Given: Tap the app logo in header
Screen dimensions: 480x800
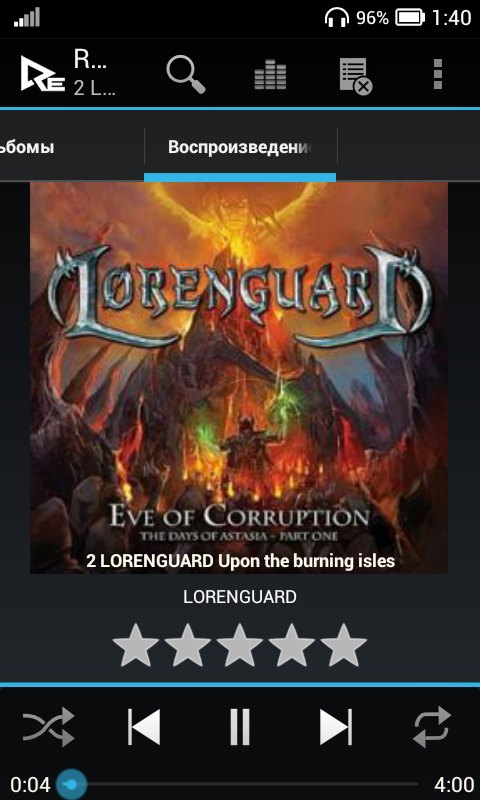Looking at the screenshot, I should 42,74.
